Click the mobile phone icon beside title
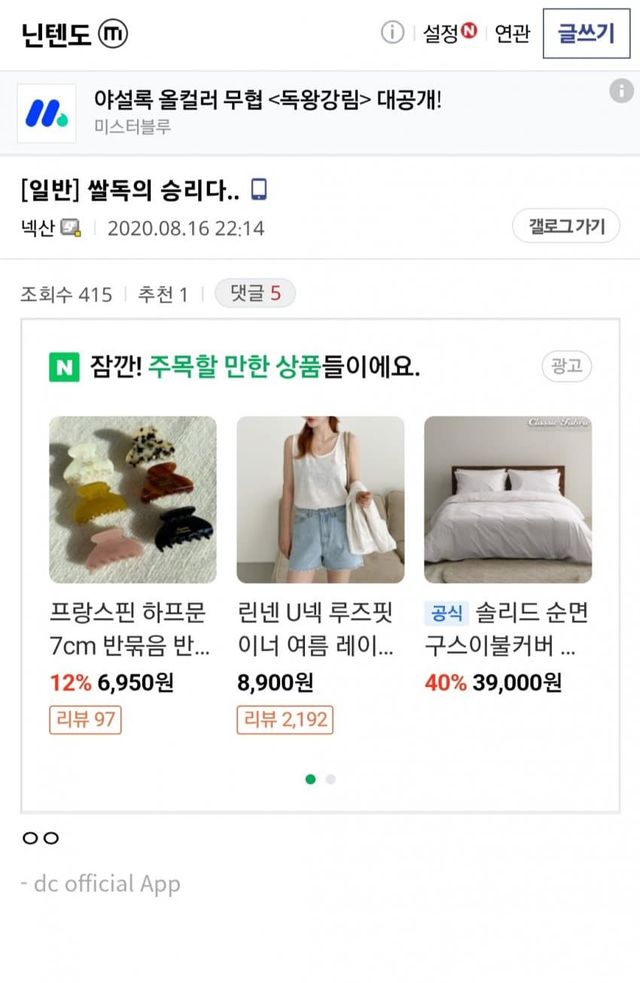 tap(259, 190)
